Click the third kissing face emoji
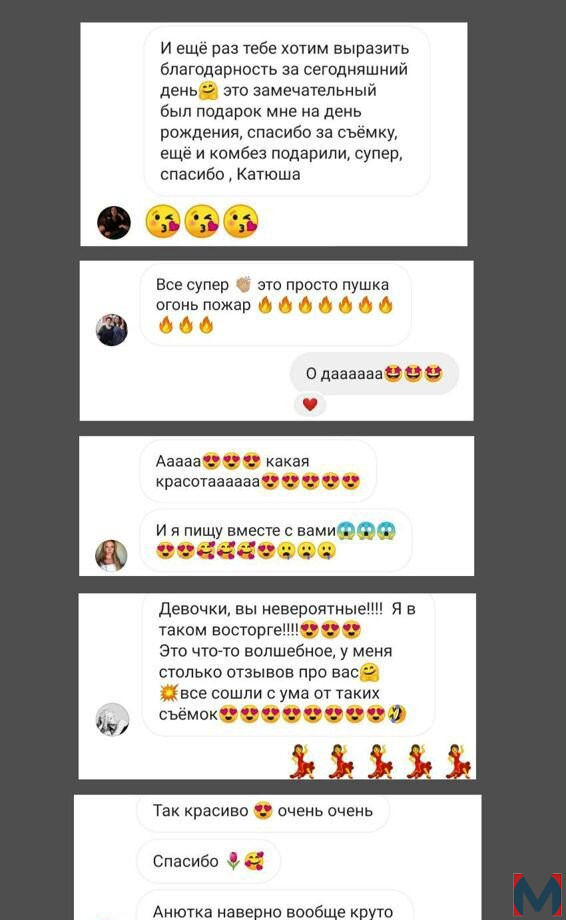 (241, 221)
